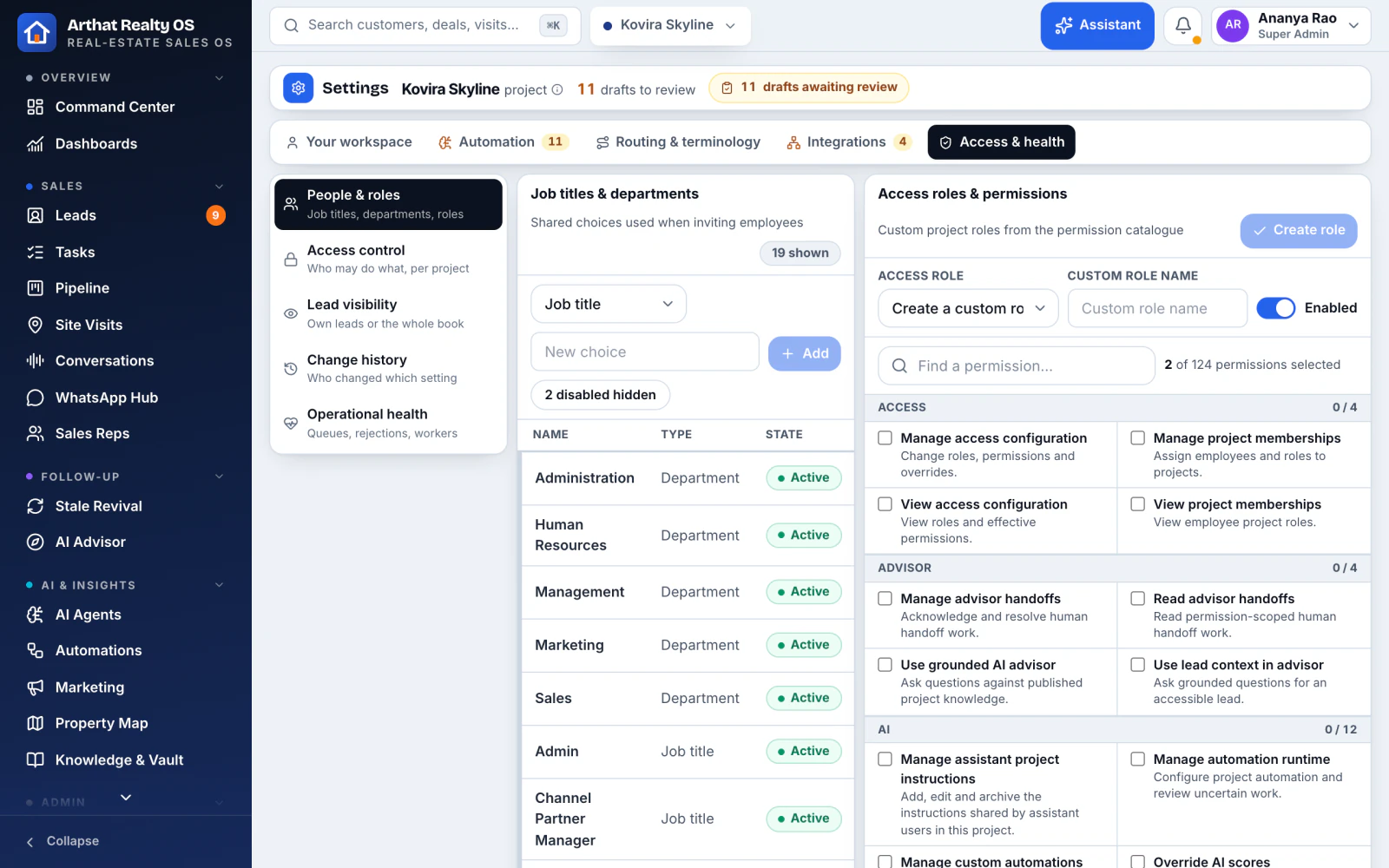Open AI Advisor compass icon
Image resolution: width=1389 pixels, height=868 pixels.
[35, 542]
